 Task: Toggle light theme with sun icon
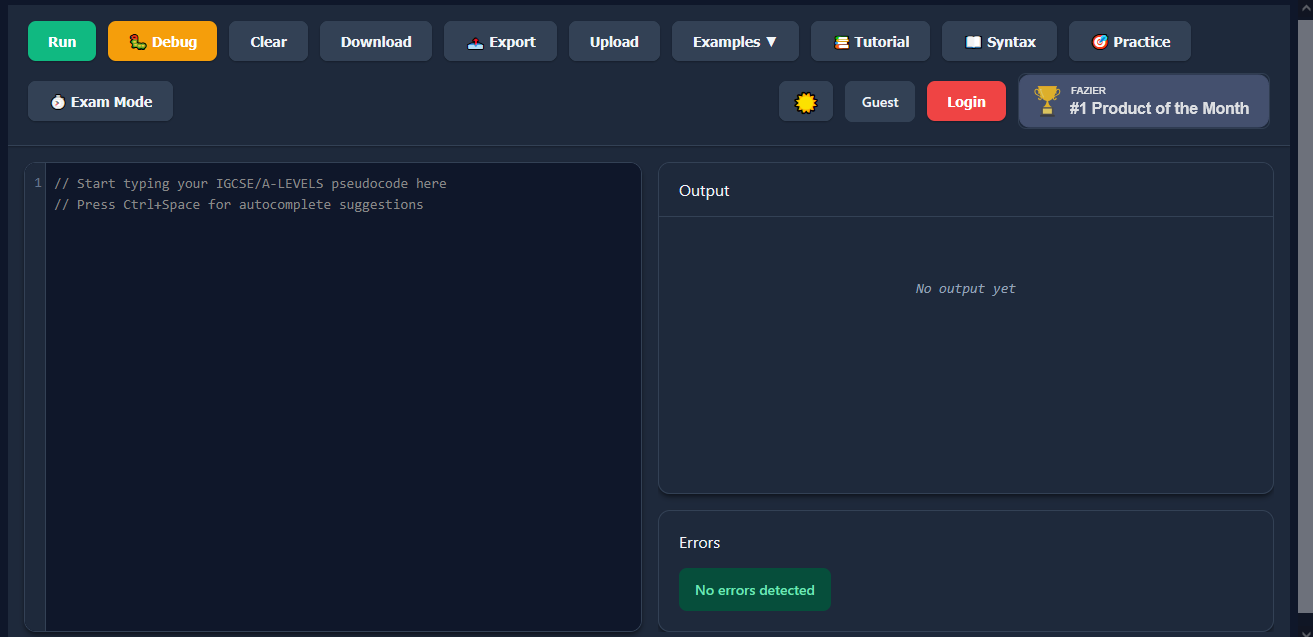click(x=806, y=102)
